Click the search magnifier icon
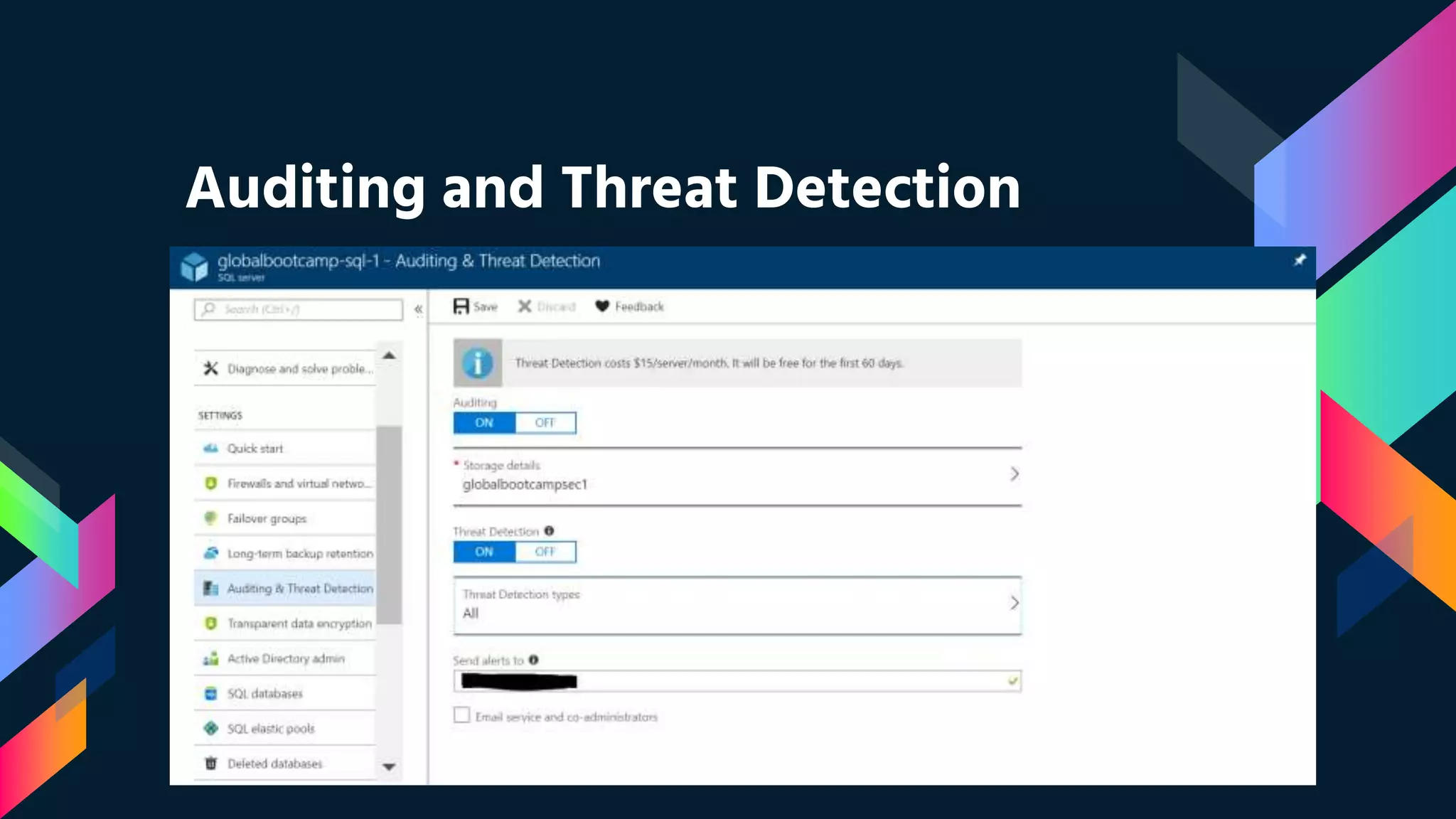1456x819 pixels. (209, 309)
